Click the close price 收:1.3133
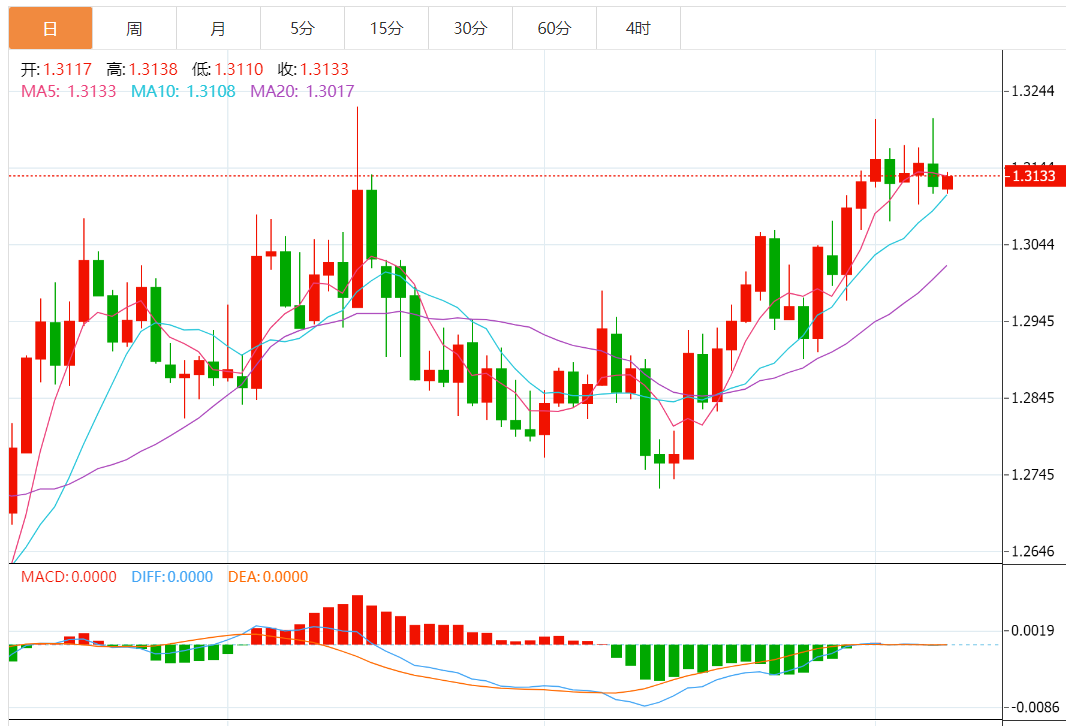 (x=313, y=69)
